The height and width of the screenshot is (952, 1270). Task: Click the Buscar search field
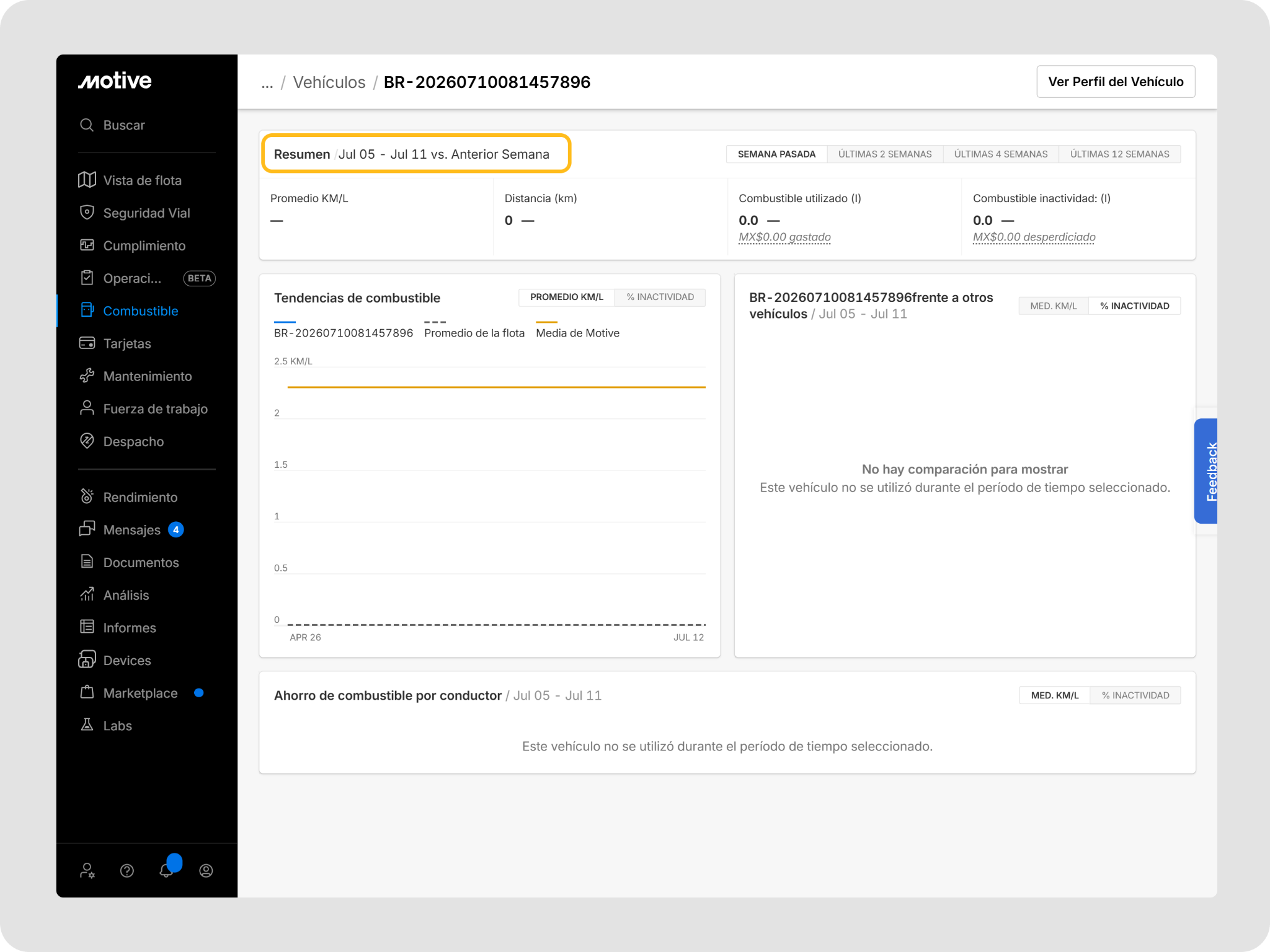point(147,125)
